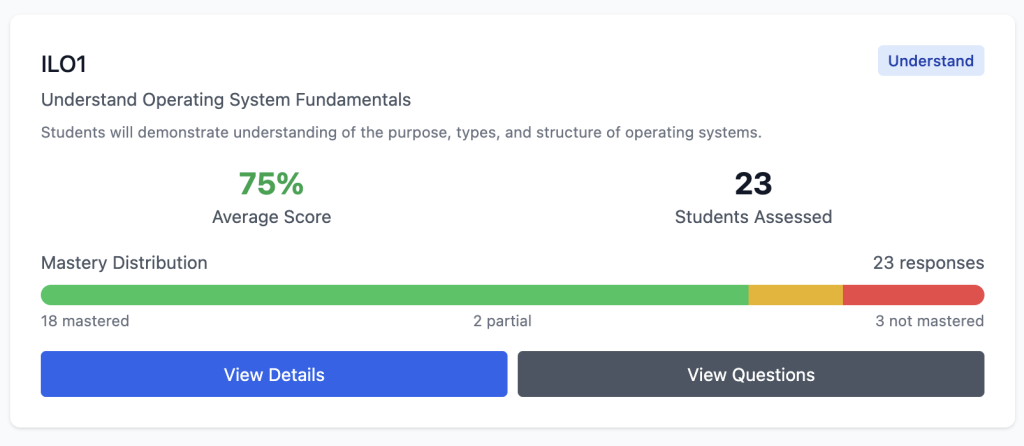This screenshot has width=1024, height=446.
Task: Click the Mastery Distribution label
Action: (124, 263)
